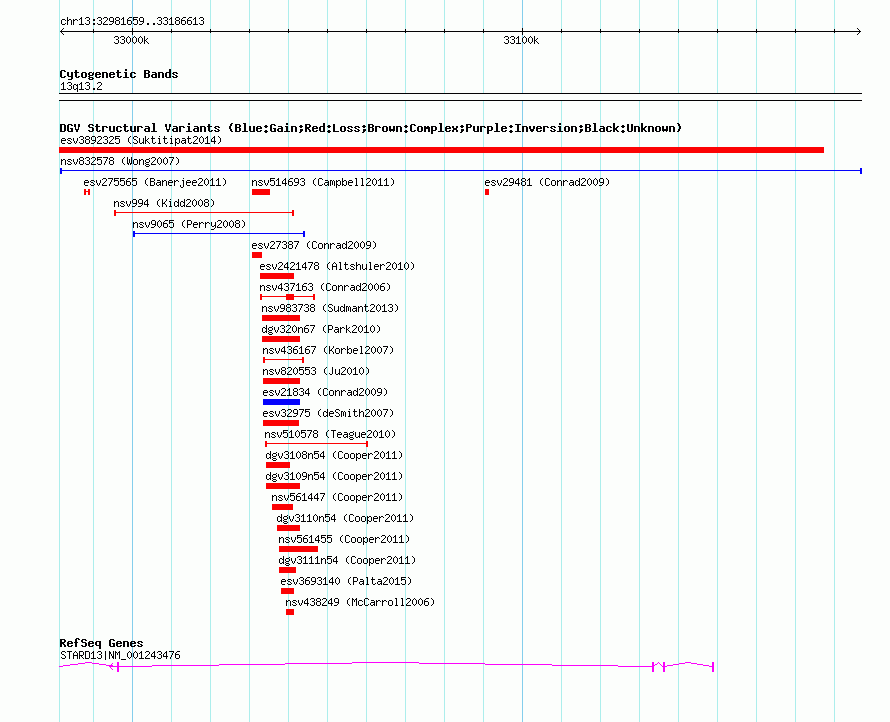This screenshot has width=890, height=722.
Task: Open the nsv832578 (Wong2007) variant label
Action: (120, 161)
